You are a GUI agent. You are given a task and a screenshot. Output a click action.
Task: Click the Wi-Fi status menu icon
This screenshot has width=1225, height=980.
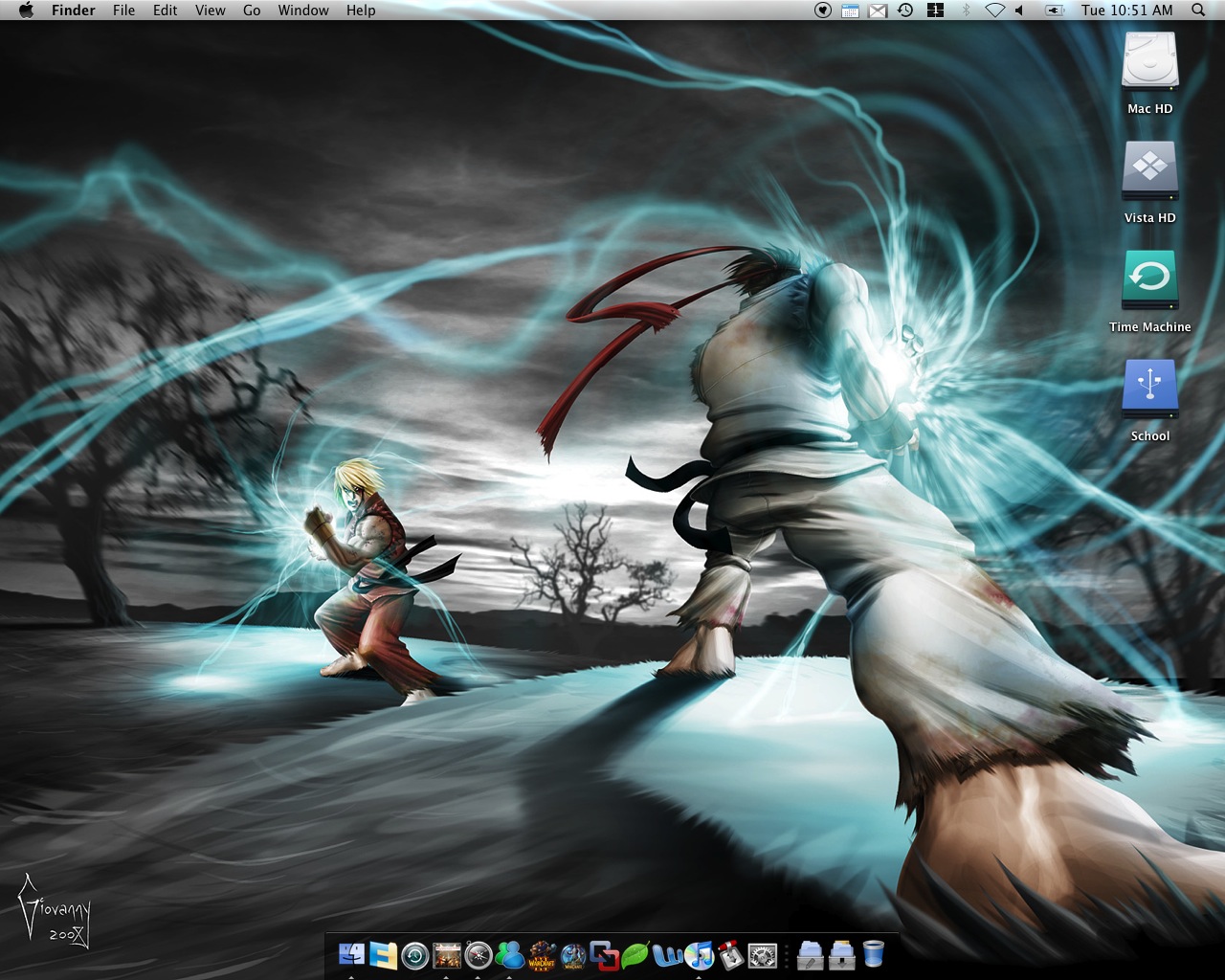(994, 11)
